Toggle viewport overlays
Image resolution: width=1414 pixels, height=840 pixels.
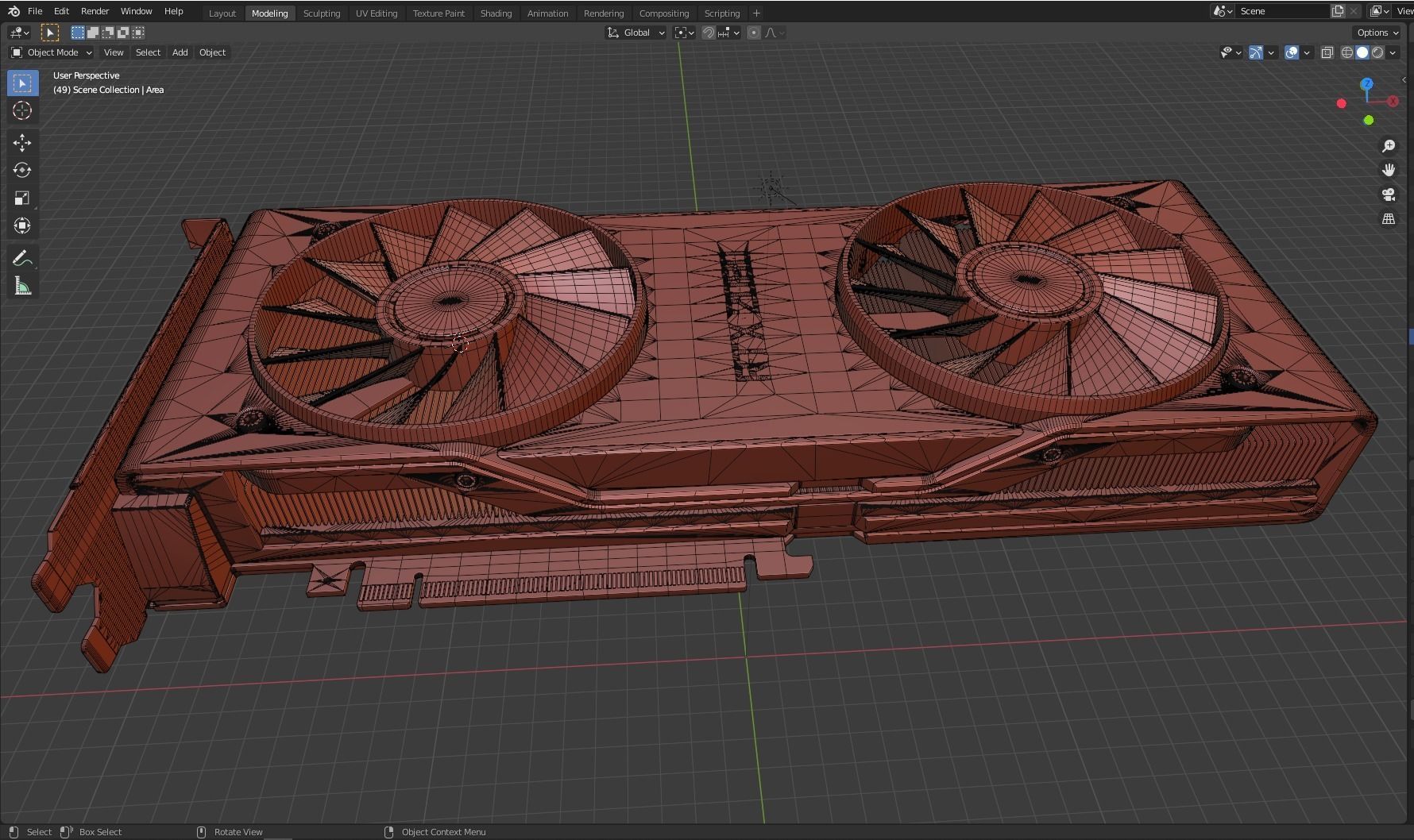pos(1292,52)
